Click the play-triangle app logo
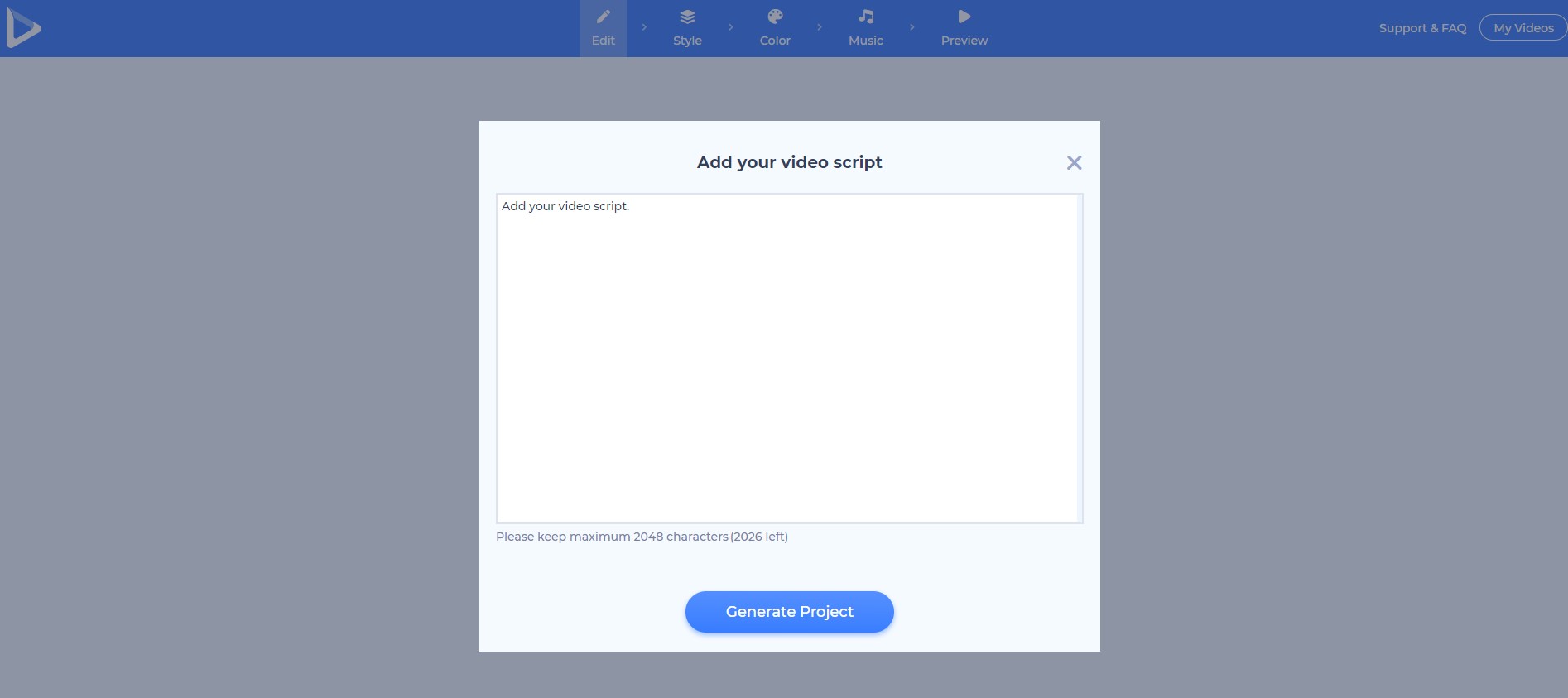This screenshot has height=698, width=1568. [23, 29]
